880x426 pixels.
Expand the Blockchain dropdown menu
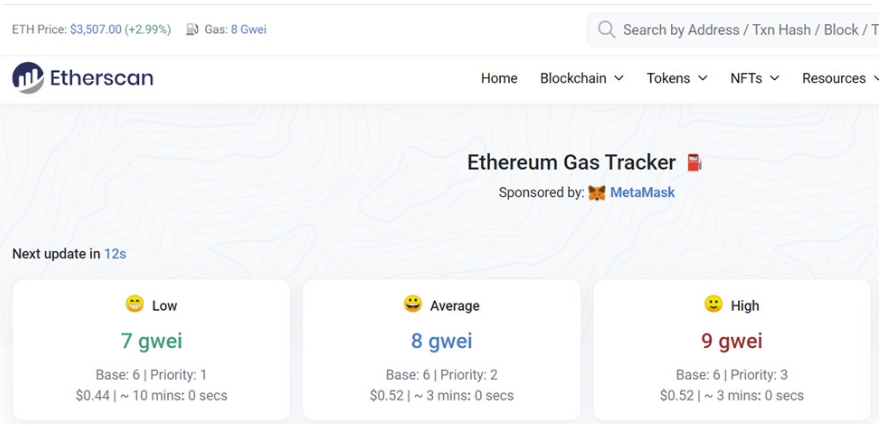tap(581, 79)
